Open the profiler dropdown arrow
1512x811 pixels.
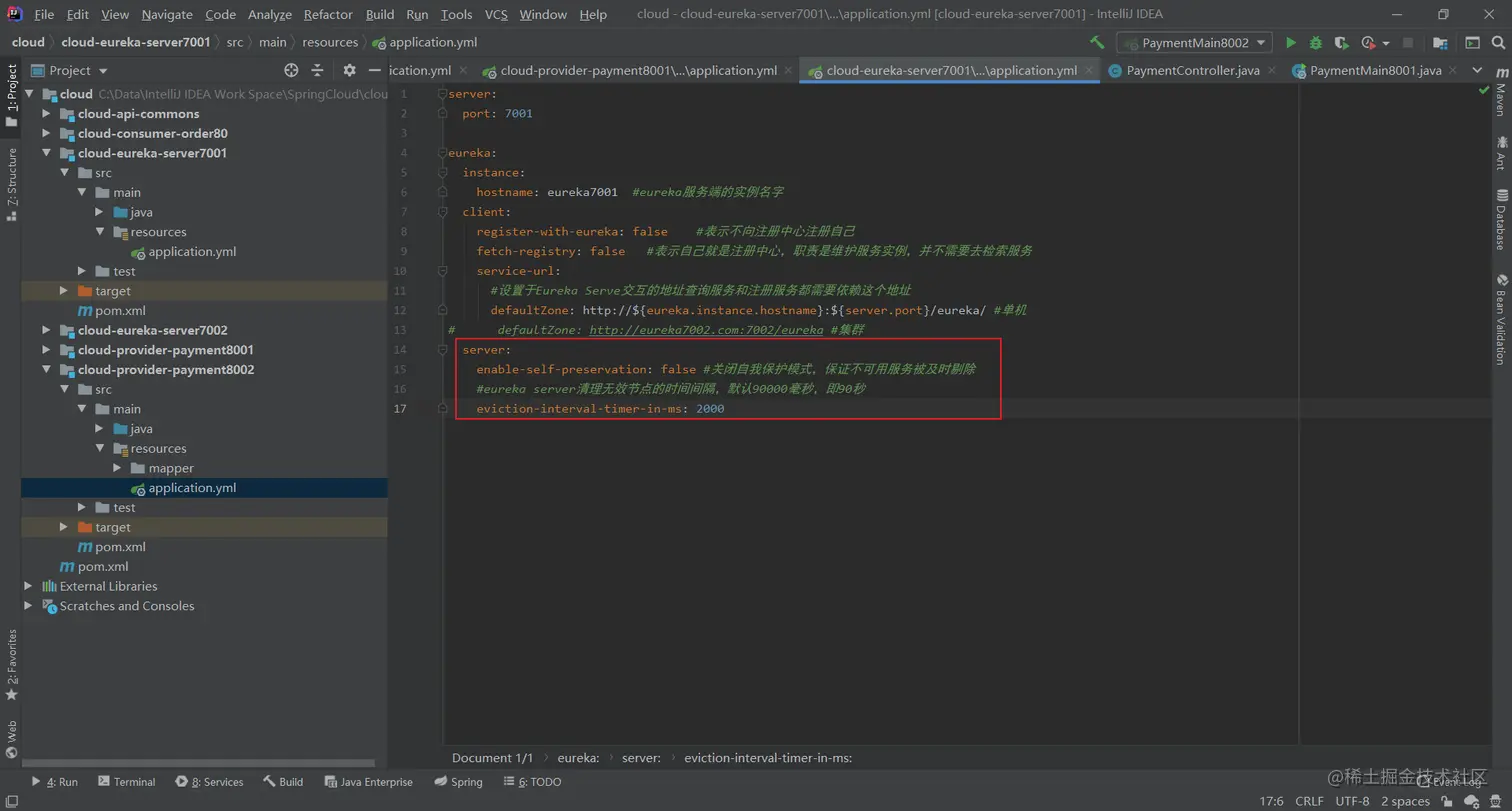(1386, 44)
